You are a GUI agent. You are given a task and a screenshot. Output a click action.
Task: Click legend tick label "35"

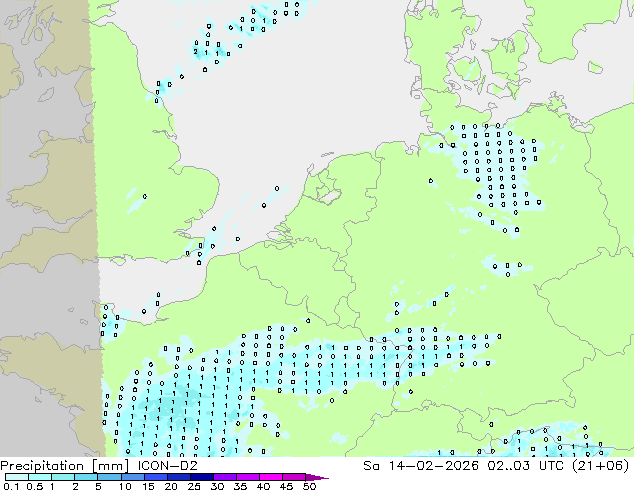[240, 486]
